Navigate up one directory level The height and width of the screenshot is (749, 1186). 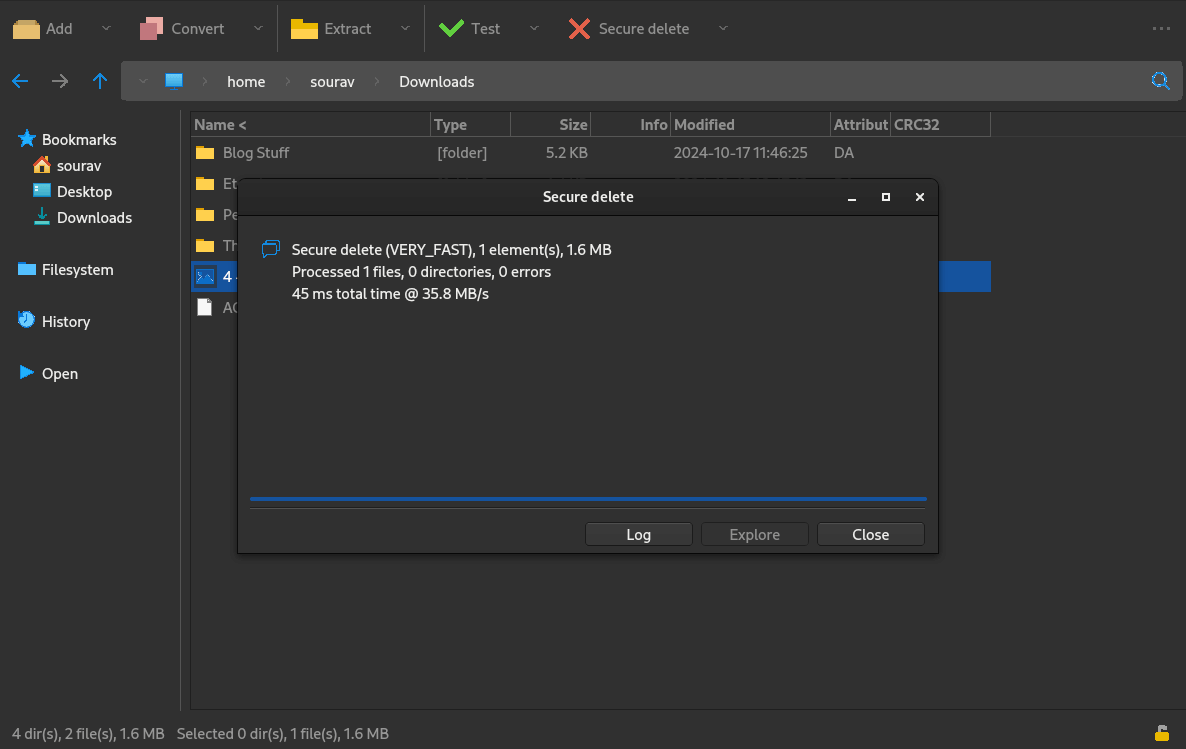click(x=100, y=82)
